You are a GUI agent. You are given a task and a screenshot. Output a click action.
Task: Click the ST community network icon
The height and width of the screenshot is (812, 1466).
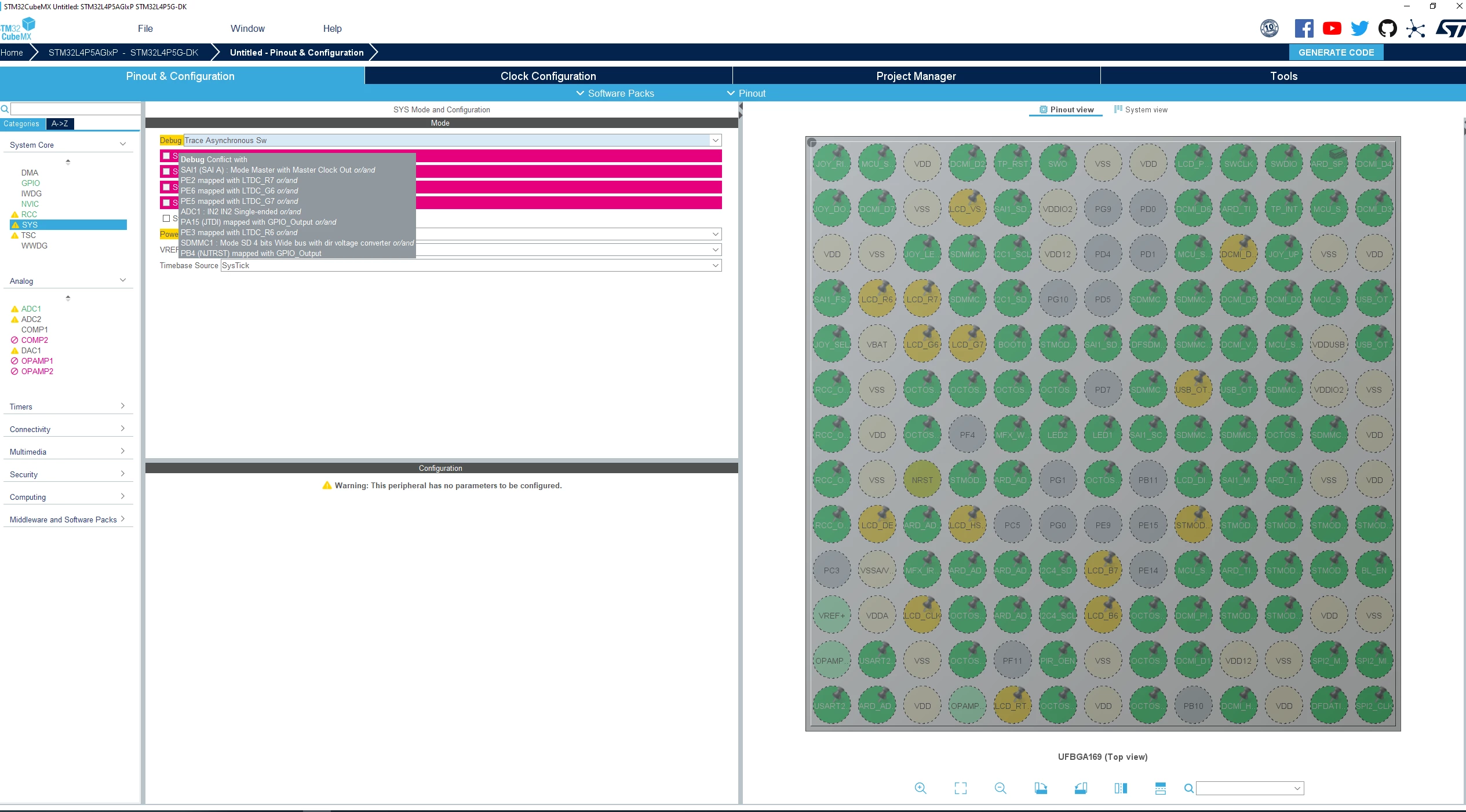point(1415,28)
